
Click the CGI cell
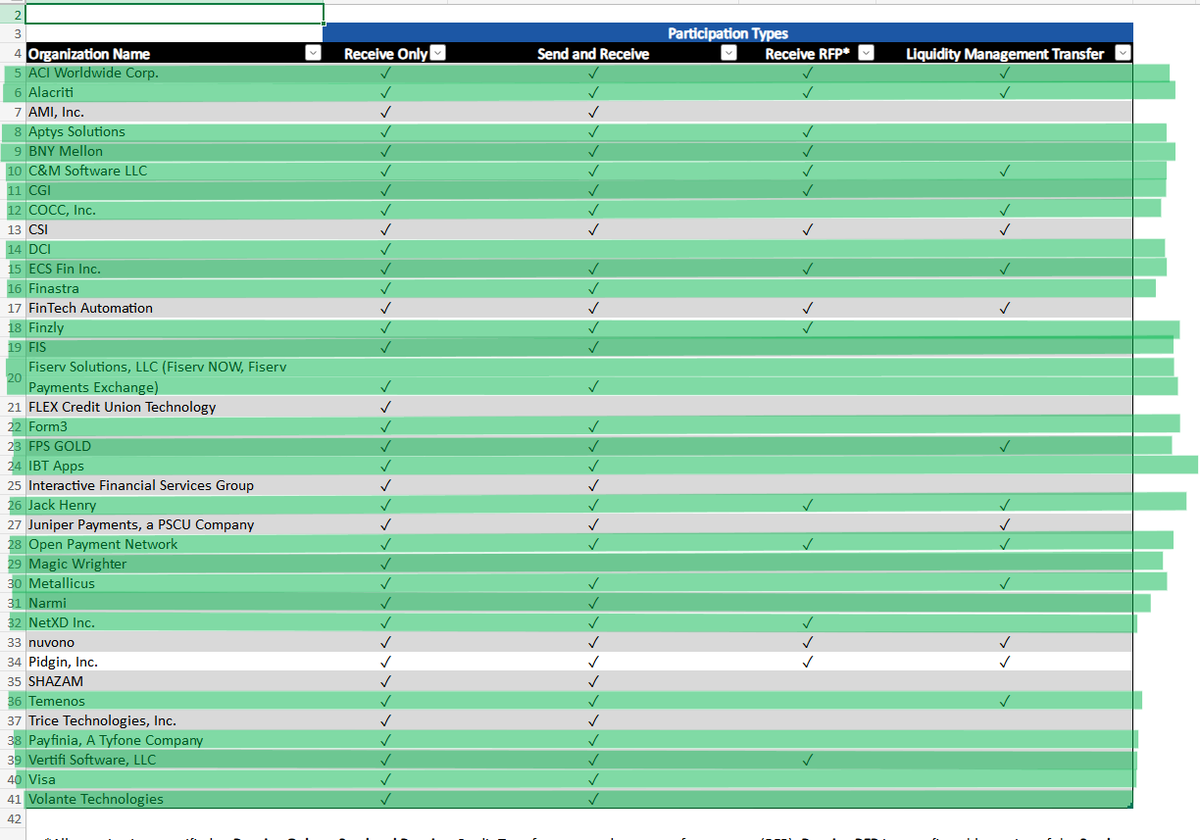pyautogui.click(x=174, y=190)
